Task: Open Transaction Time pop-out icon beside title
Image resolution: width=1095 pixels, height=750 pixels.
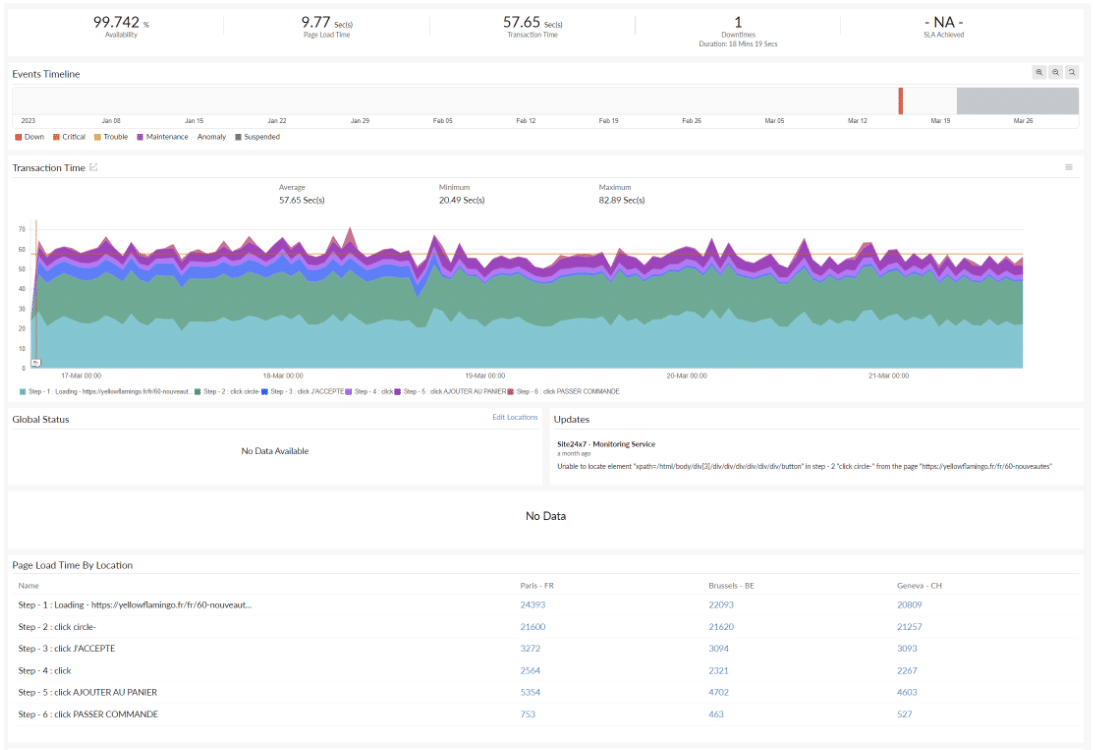Action: click(x=94, y=167)
